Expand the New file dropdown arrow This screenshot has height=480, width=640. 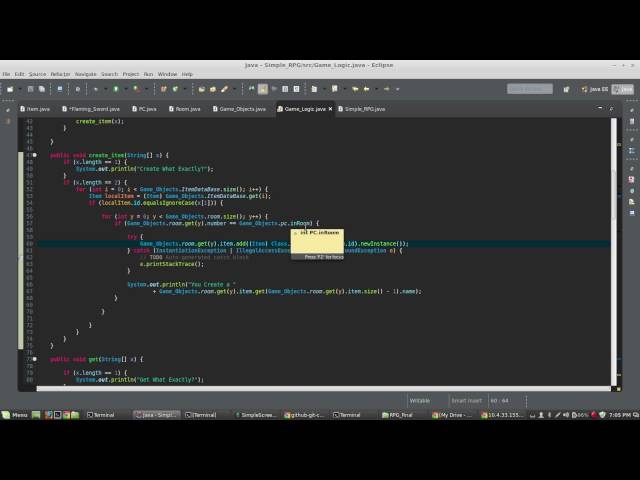pyautogui.click(x=20, y=89)
